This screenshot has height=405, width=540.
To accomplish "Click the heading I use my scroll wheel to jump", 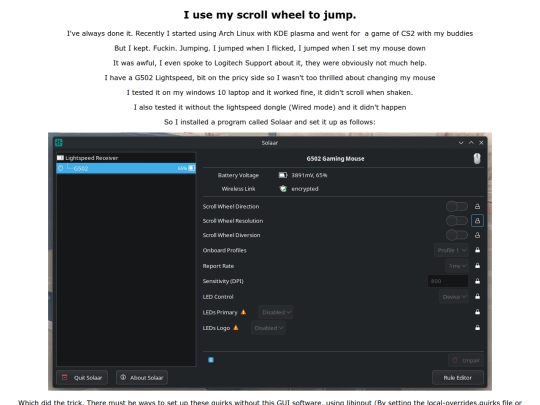I will pyautogui.click(x=270, y=15).
